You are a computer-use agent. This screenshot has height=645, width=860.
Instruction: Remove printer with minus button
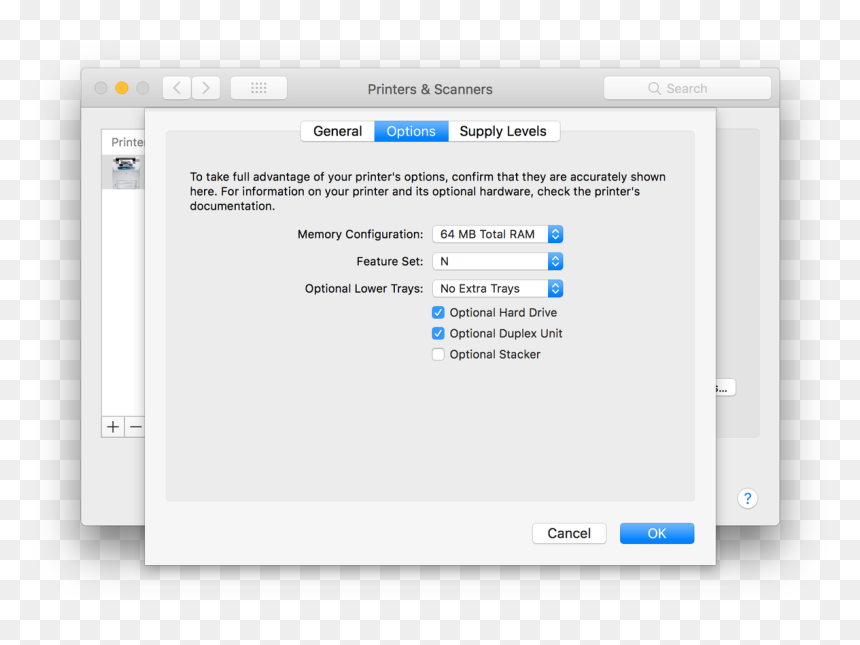click(135, 427)
